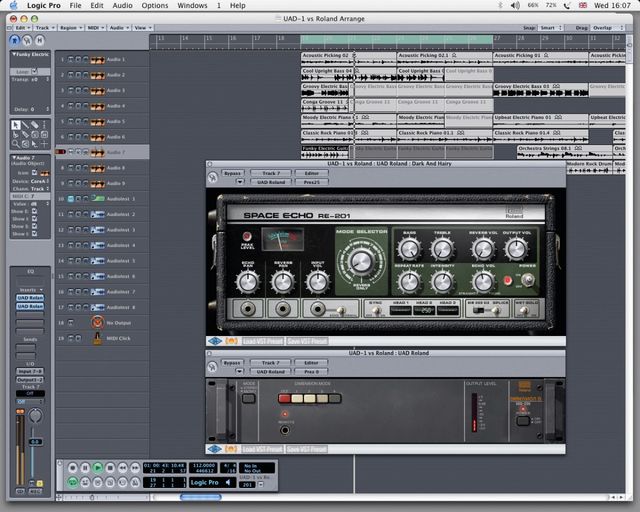The image size is (640, 512).
Task: Toggle the blue button on the Audiotest 1 track
Action: (x=71, y=199)
